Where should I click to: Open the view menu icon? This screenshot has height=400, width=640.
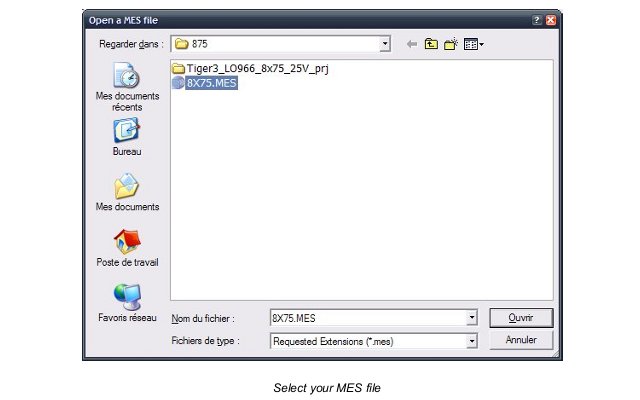tap(473, 44)
